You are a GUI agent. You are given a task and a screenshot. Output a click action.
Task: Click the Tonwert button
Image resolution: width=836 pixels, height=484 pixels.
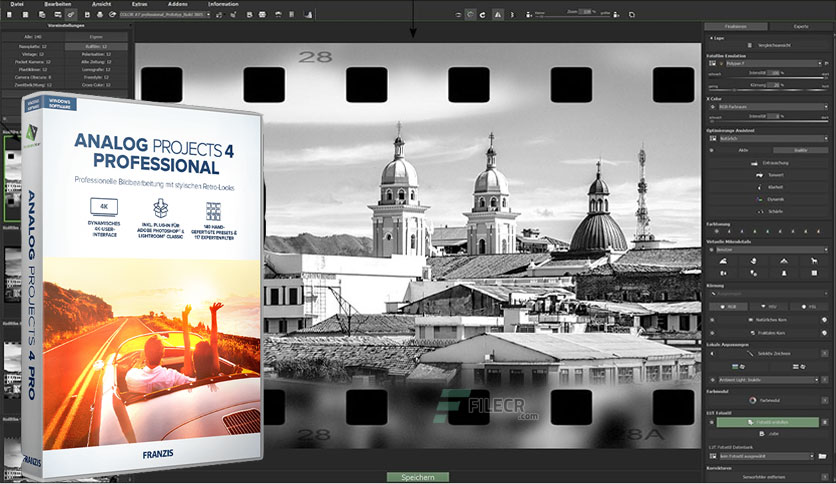point(768,175)
